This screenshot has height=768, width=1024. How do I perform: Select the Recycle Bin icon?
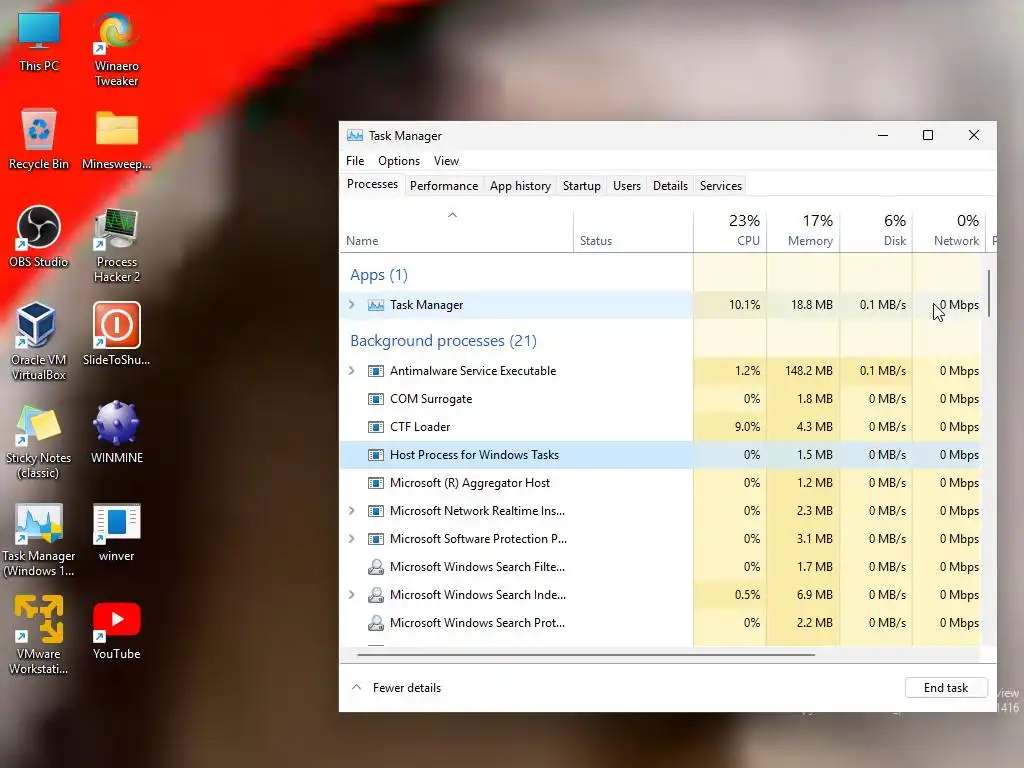[39, 139]
